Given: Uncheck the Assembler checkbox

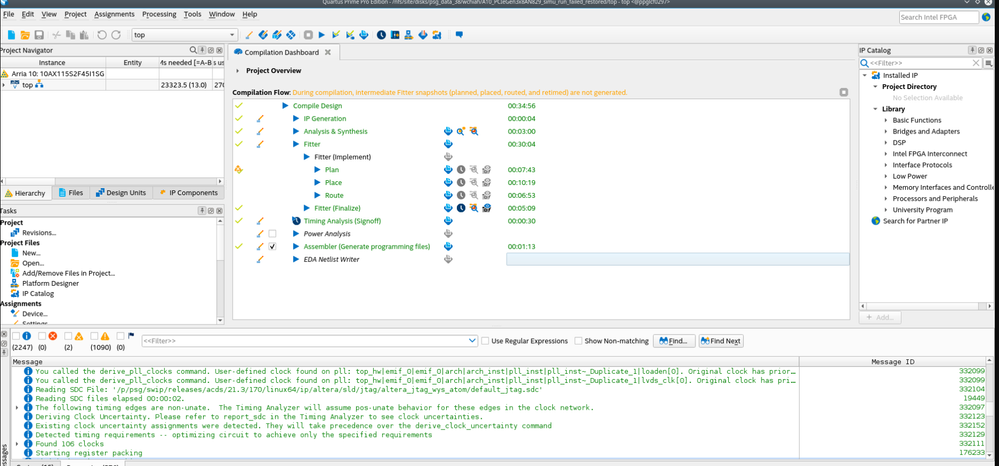Looking at the screenshot, I should pyautogui.click(x=272, y=246).
